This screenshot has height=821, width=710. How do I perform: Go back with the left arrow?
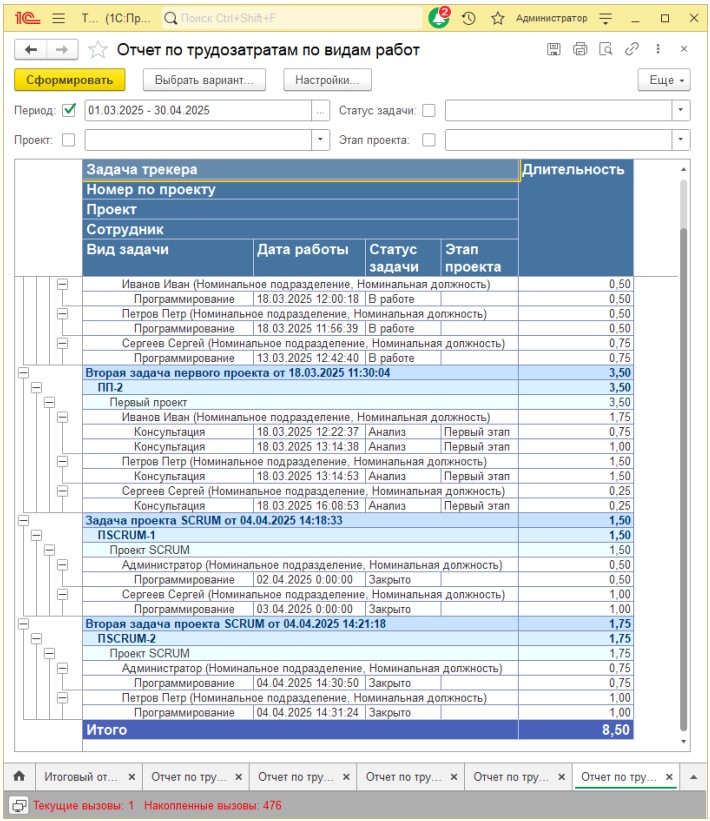(31, 50)
